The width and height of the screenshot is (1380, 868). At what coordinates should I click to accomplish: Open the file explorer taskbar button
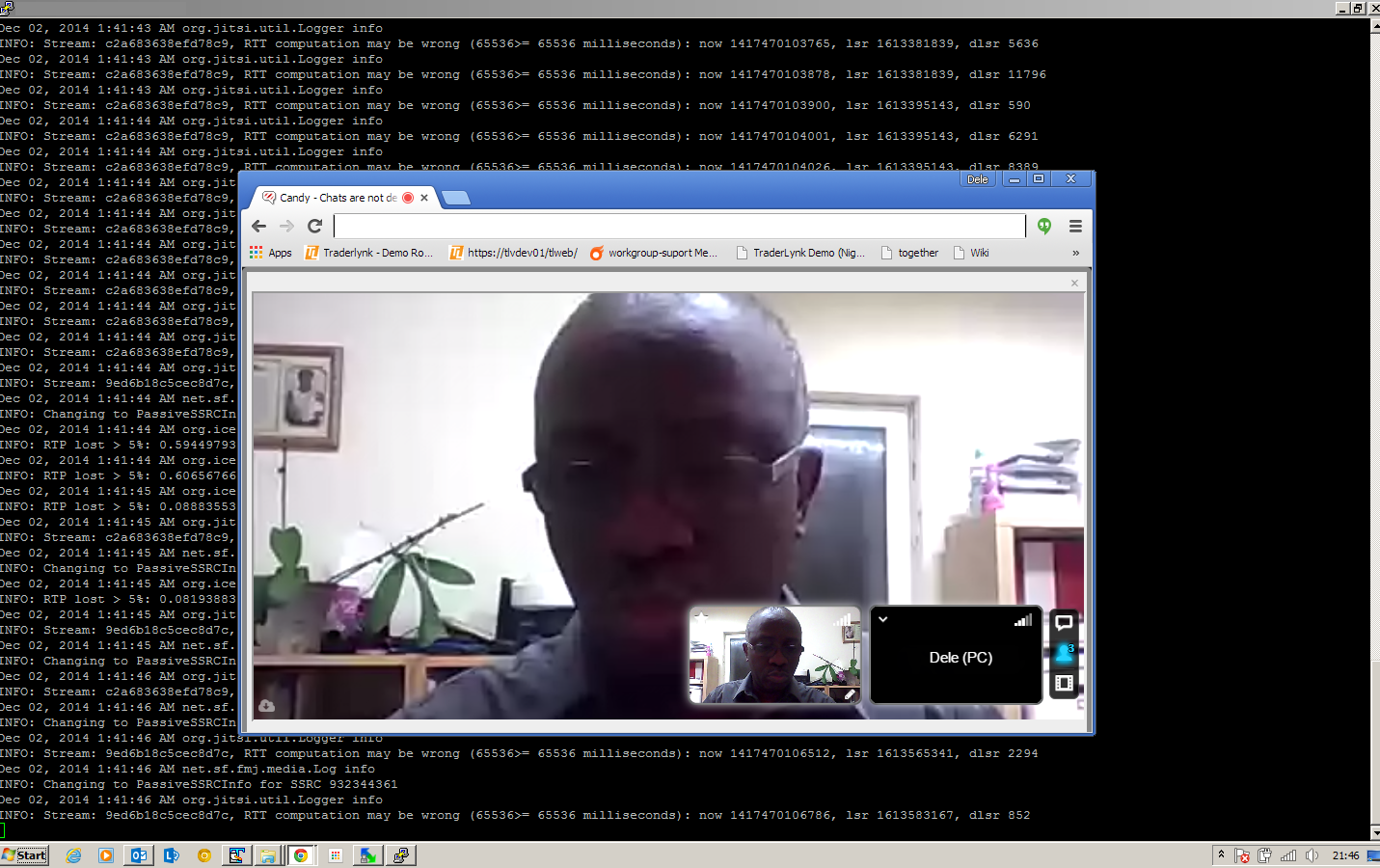[x=269, y=855]
